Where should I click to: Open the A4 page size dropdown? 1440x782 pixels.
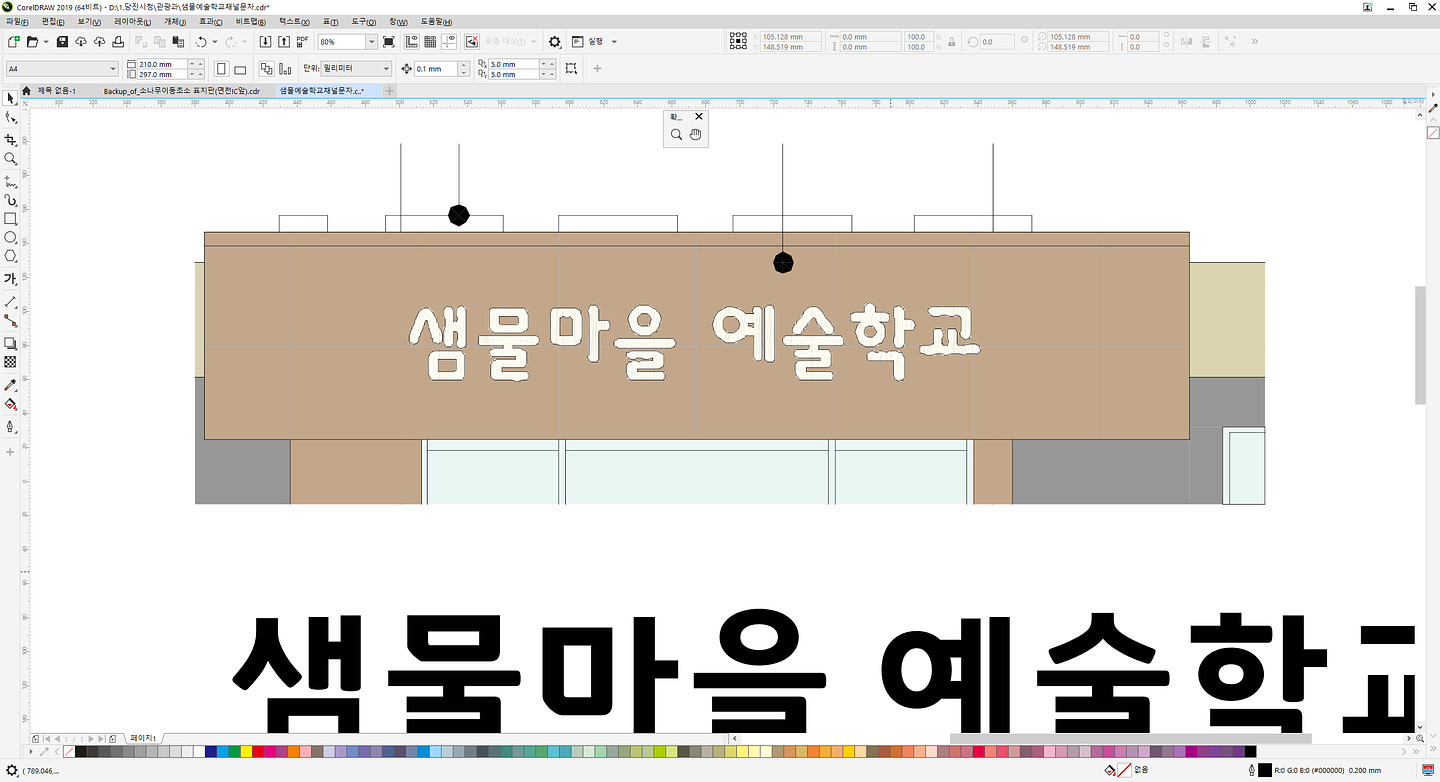pos(112,69)
